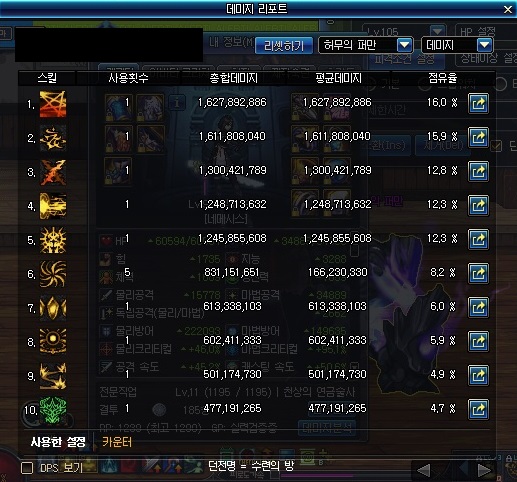Sort by 총합데미지 column header
517x482 pixels.
(x=233, y=78)
